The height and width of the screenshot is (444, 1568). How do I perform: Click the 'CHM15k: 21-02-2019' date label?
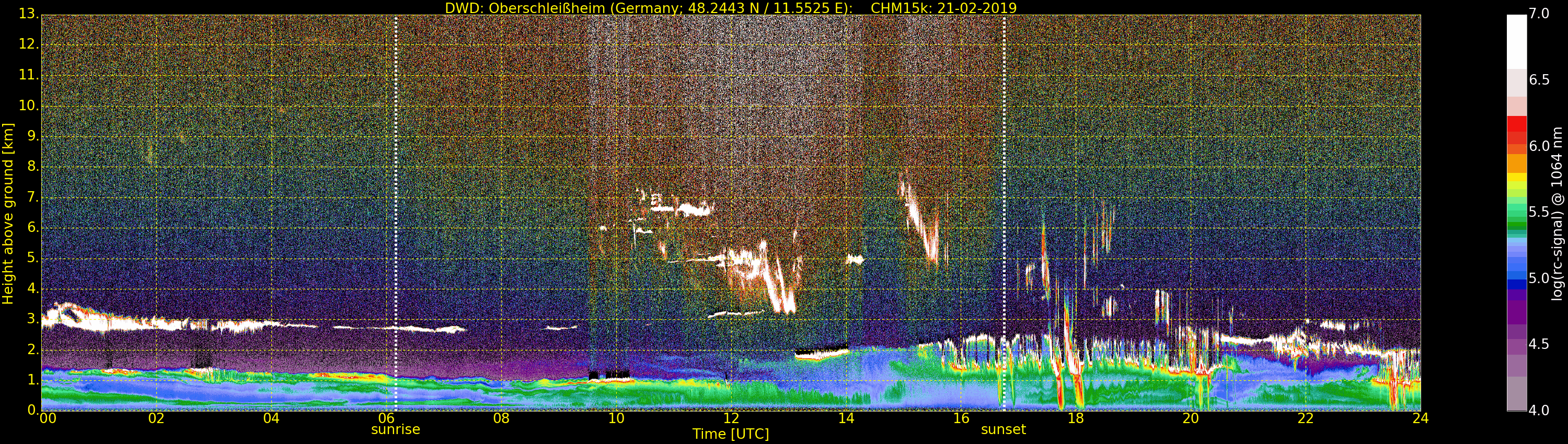(943, 8)
